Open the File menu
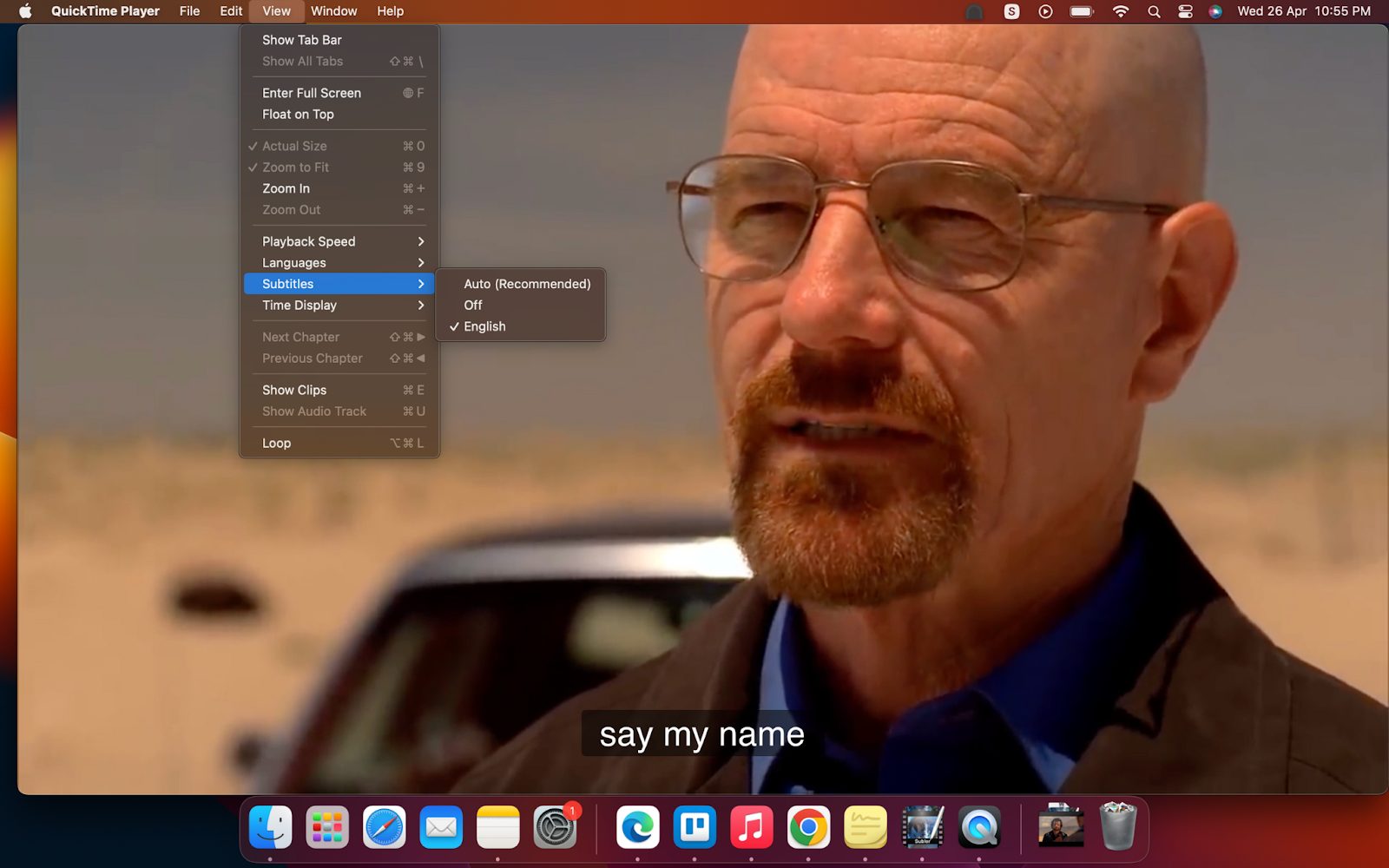The width and height of the screenshot is (1389, 868). click(189, 11)
